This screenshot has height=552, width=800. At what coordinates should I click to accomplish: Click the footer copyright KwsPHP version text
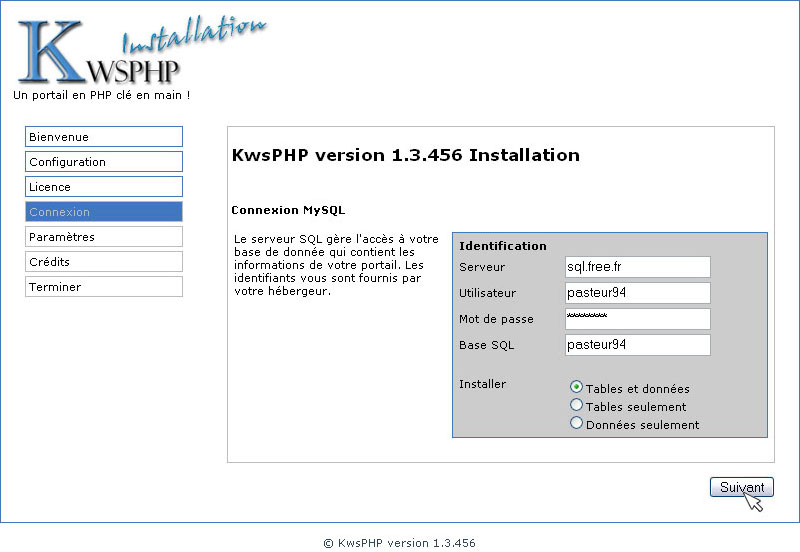399,543
